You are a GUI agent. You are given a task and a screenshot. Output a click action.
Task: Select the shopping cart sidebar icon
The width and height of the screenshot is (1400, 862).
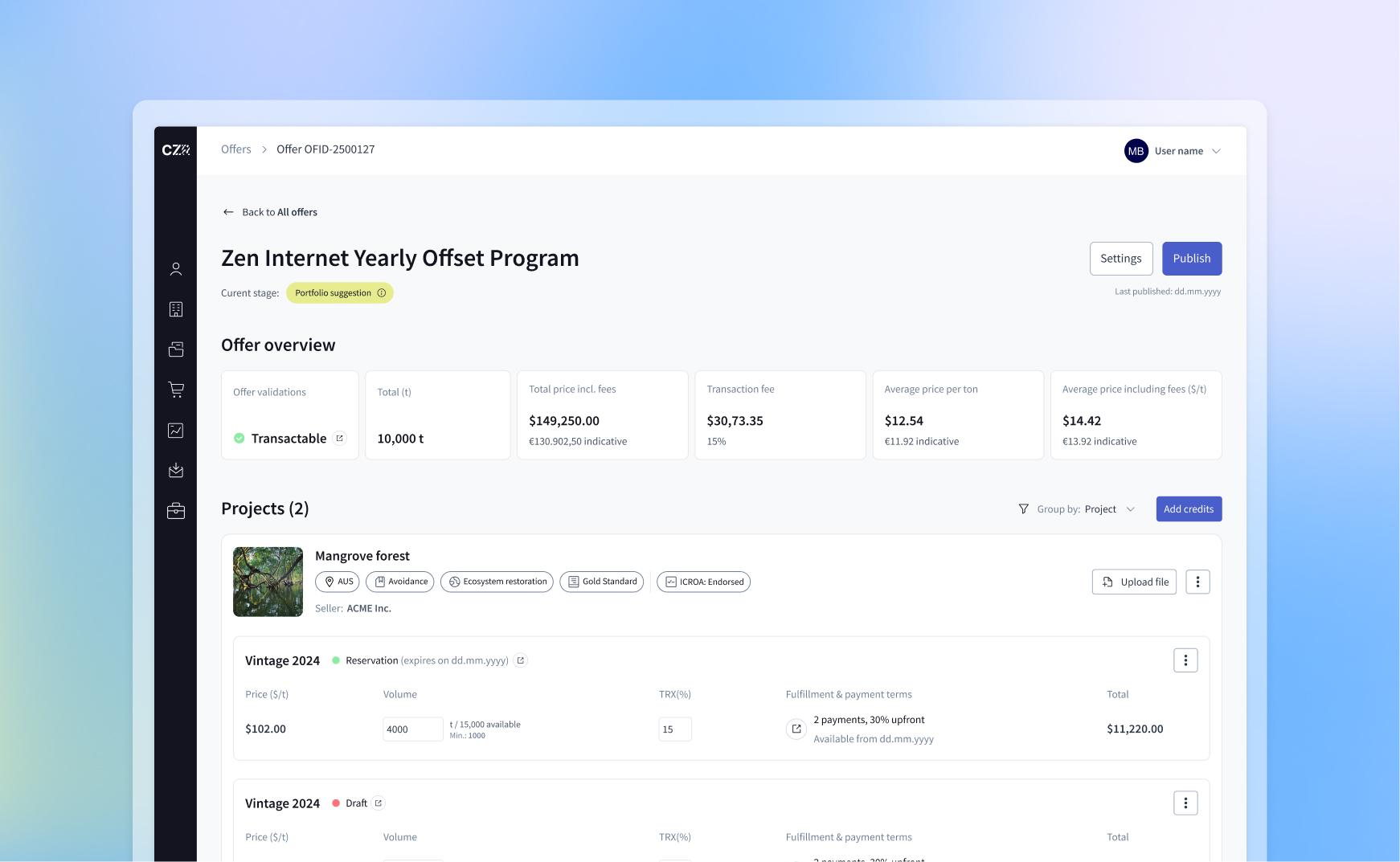pyautogui.click(x=176, y=390)
